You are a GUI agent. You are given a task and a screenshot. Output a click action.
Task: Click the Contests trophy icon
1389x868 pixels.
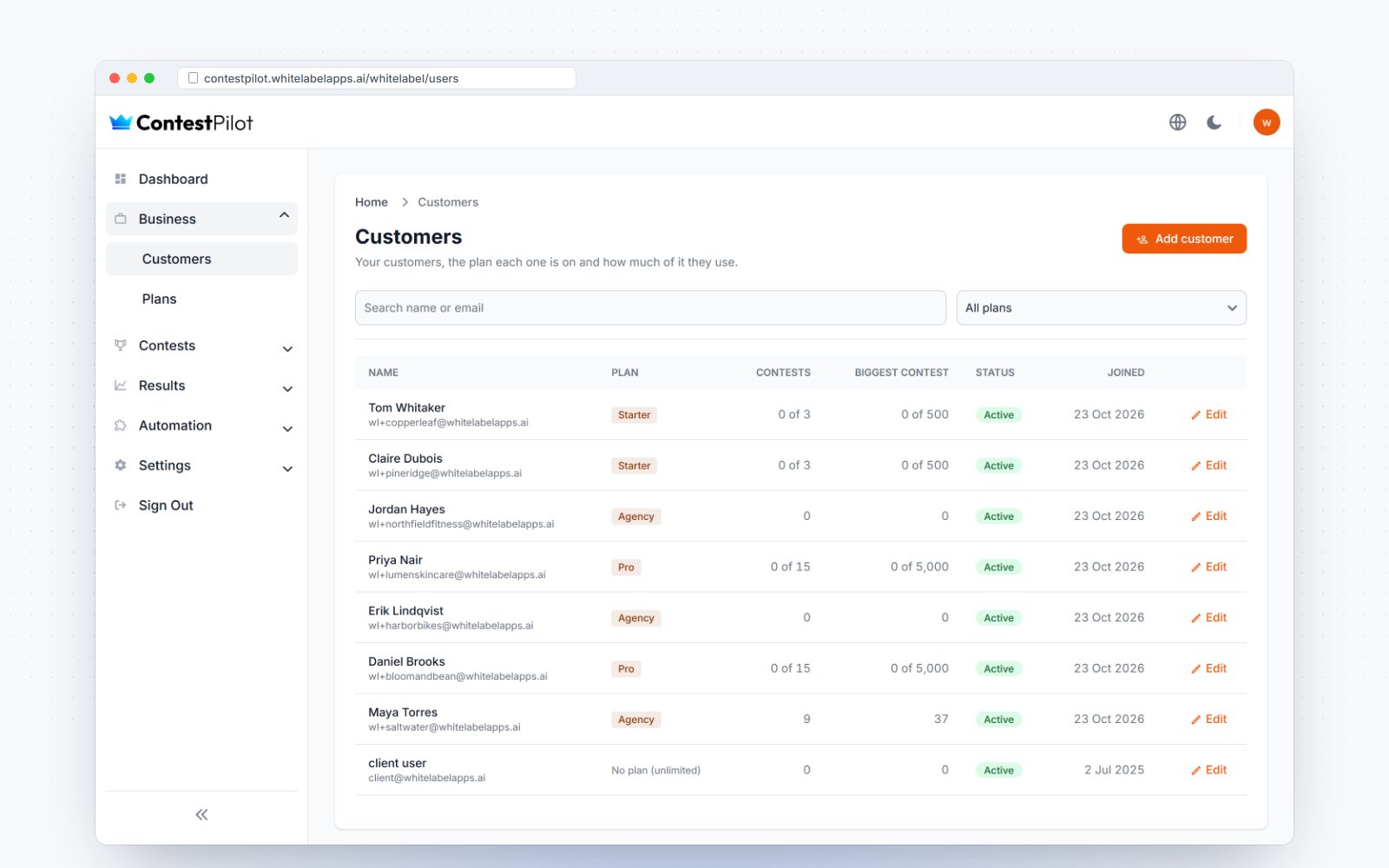point(121,345)
